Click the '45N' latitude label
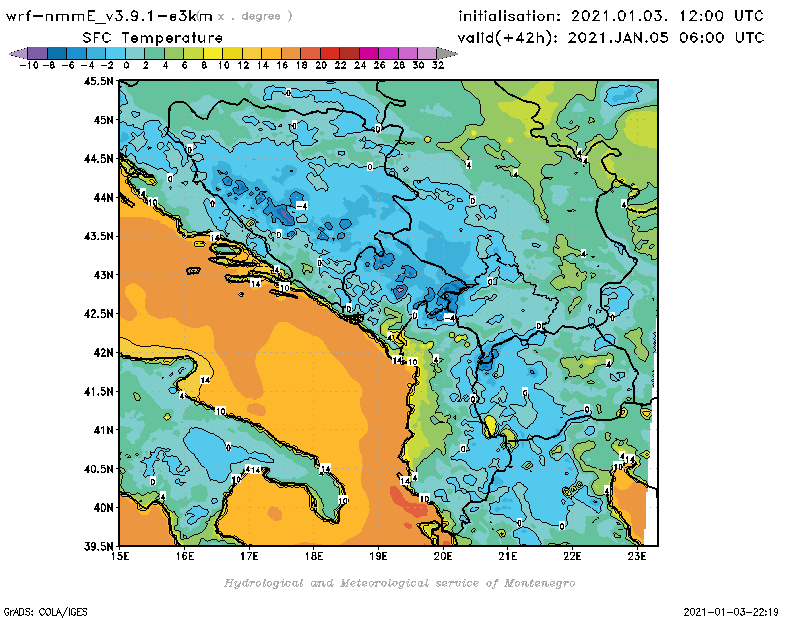The height and width of the screenshot is (618, 800). (x=103, y=120)
